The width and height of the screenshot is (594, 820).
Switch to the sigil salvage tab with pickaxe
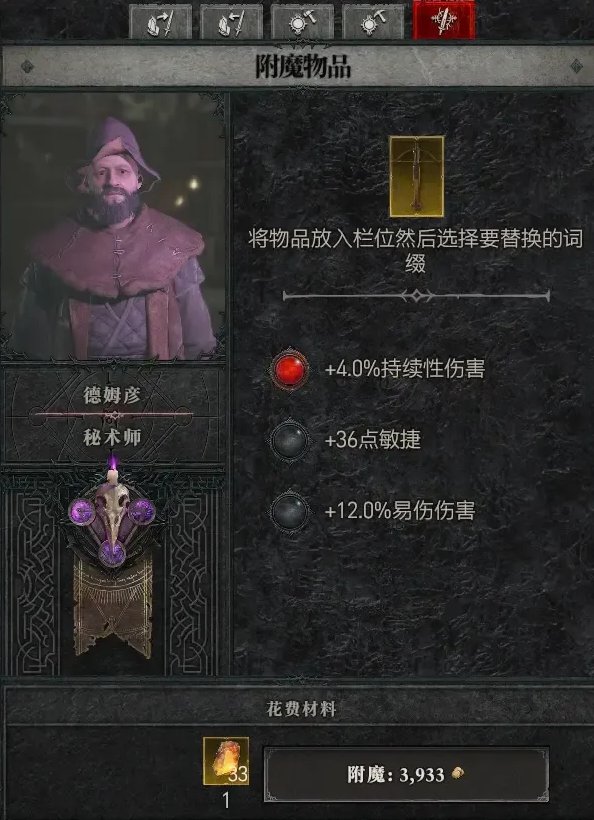[373, 22]
